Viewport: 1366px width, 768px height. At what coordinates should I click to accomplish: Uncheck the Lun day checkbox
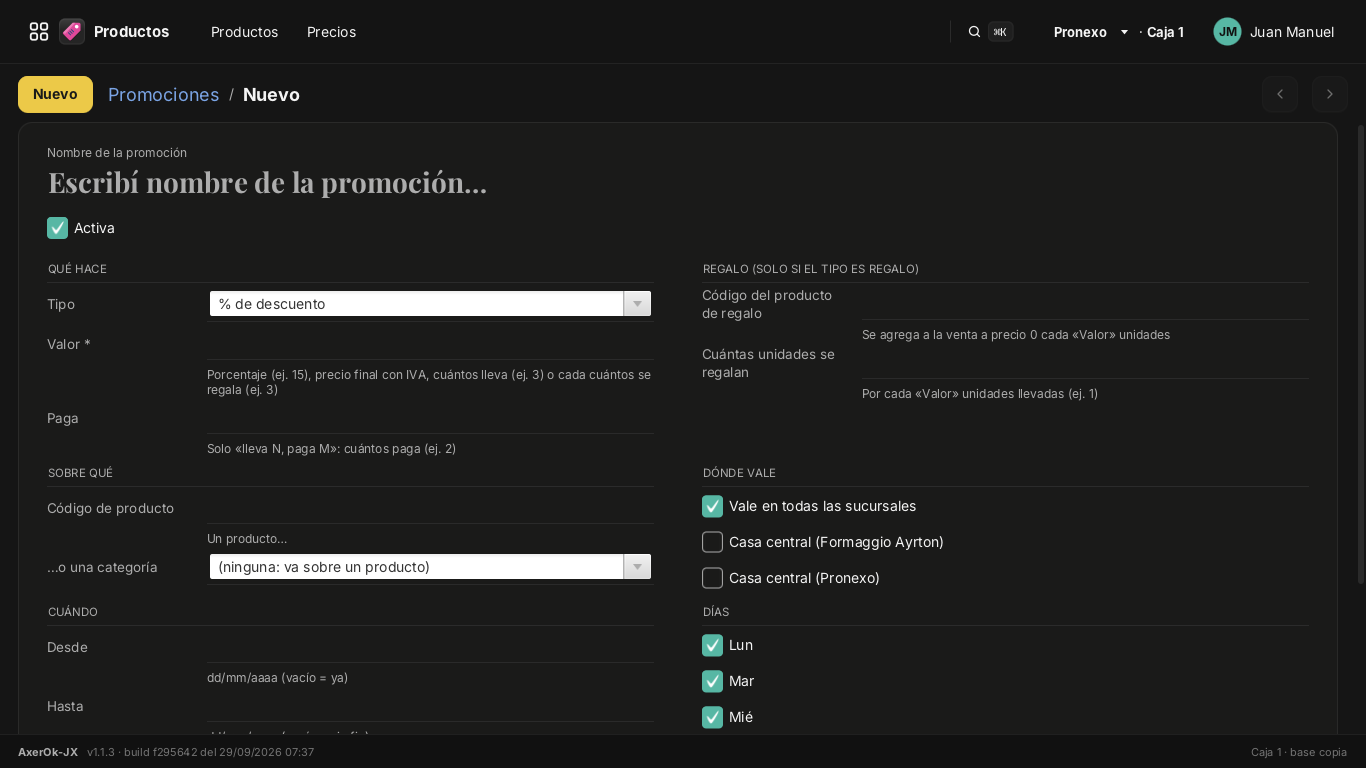(x=713, y=645)
